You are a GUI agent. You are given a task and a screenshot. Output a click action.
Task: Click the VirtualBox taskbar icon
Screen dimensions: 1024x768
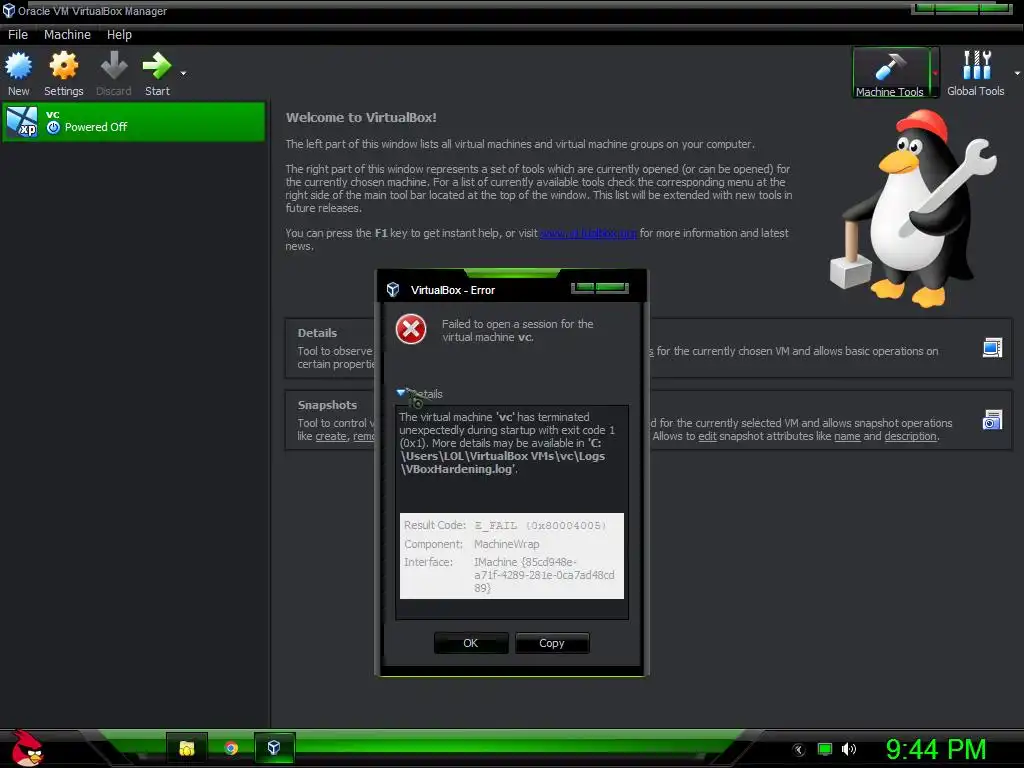point(274,748)
